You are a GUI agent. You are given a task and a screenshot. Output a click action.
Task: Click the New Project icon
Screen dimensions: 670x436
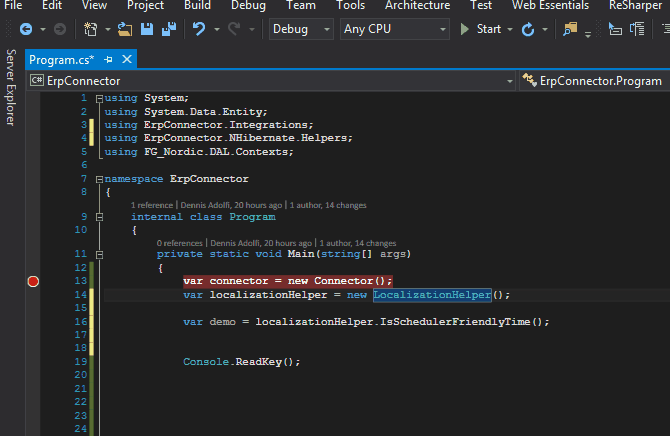91,29
